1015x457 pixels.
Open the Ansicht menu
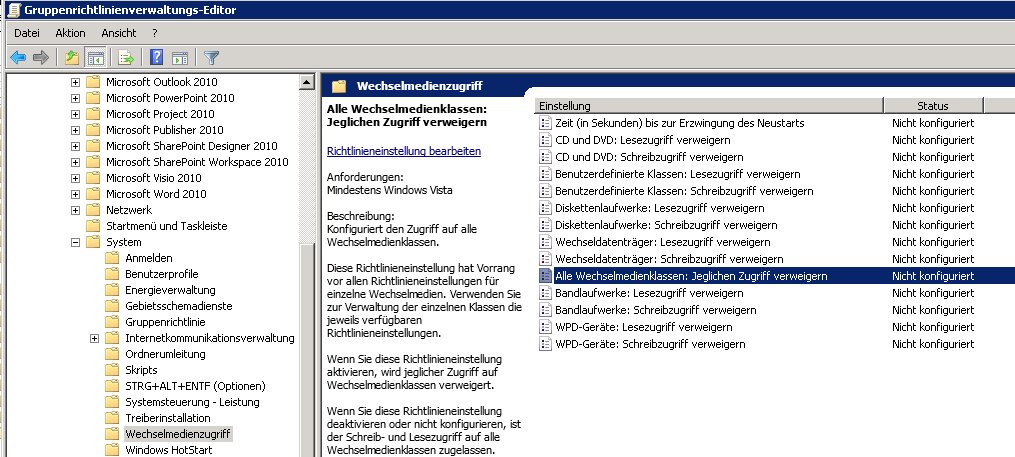[118, 33]
